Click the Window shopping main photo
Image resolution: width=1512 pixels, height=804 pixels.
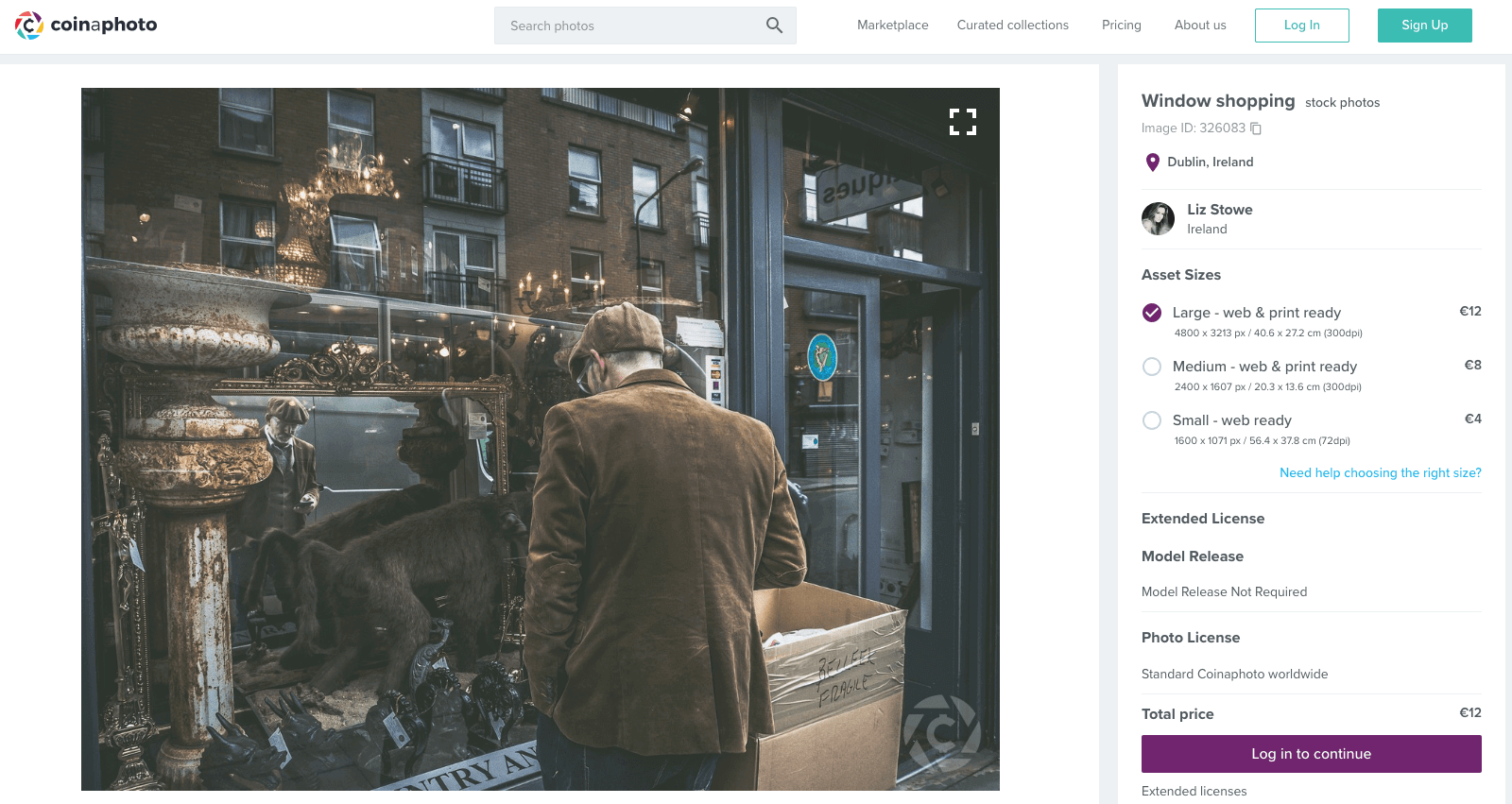(x=541, y=439)
